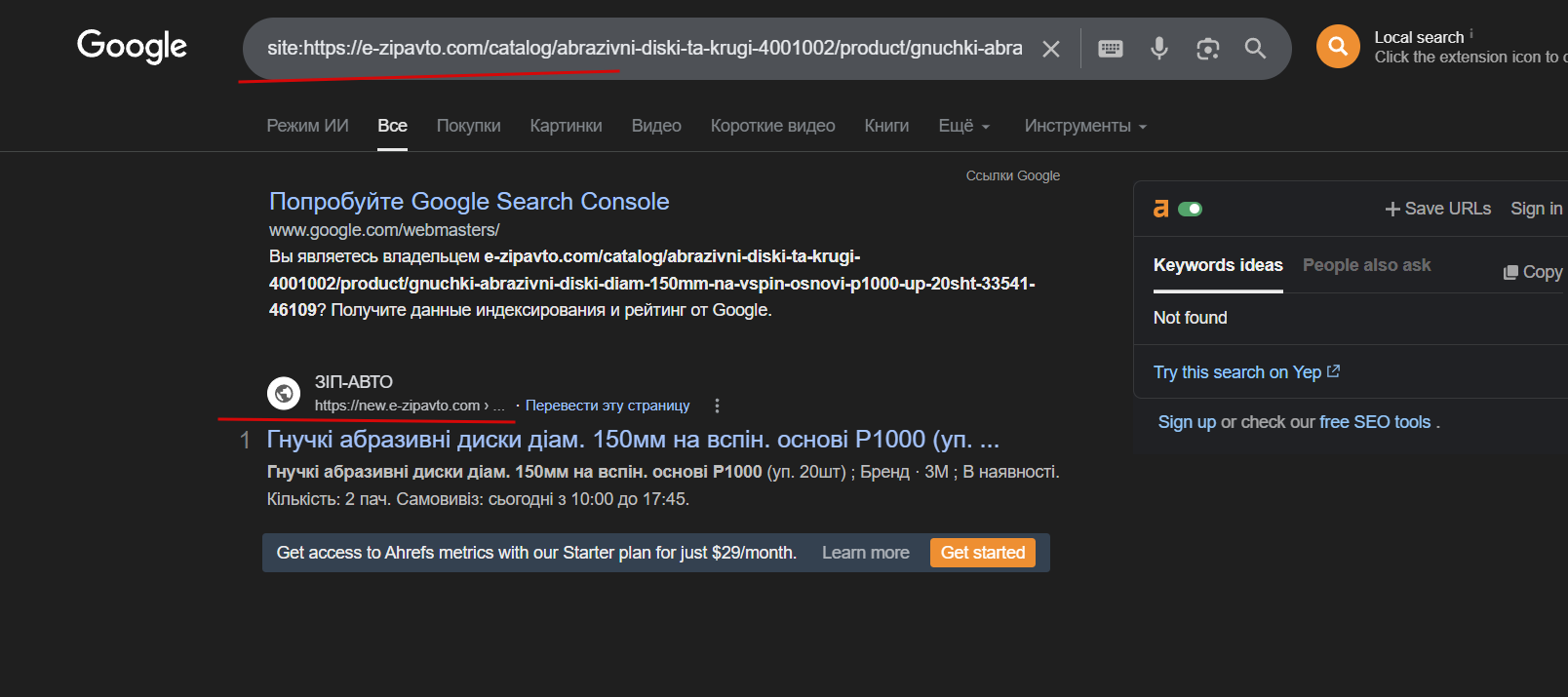Start voice search with microphone icon

[1159, 48]
